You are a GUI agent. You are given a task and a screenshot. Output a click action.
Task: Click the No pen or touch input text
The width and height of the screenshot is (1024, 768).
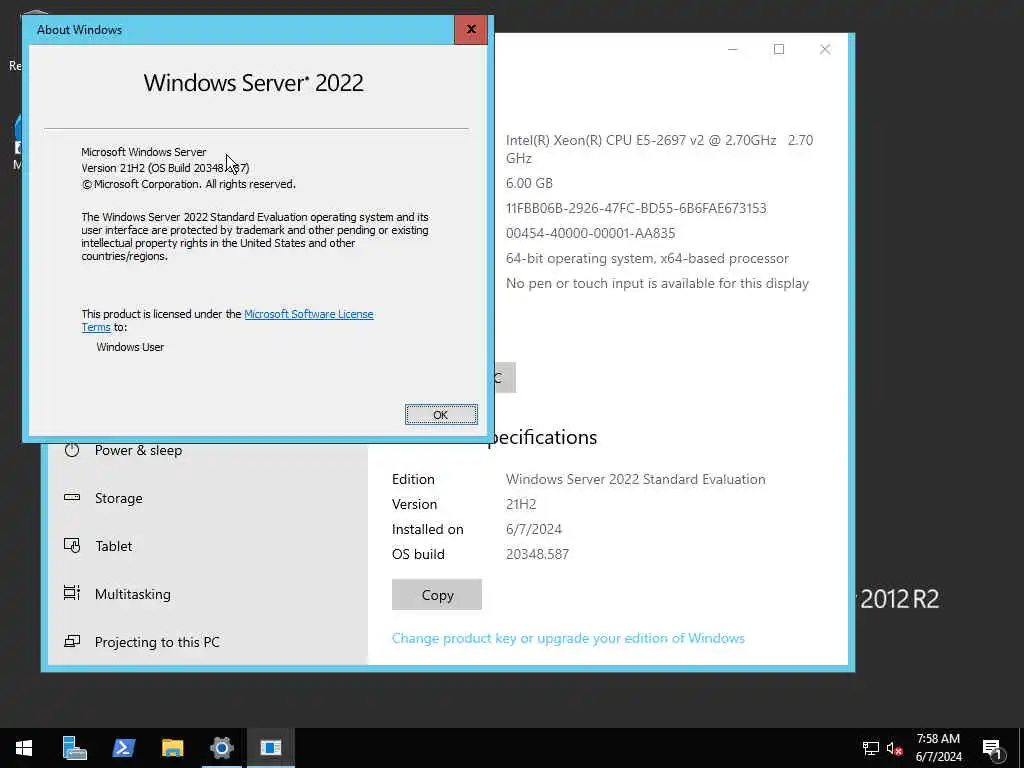tap(657, 283)
